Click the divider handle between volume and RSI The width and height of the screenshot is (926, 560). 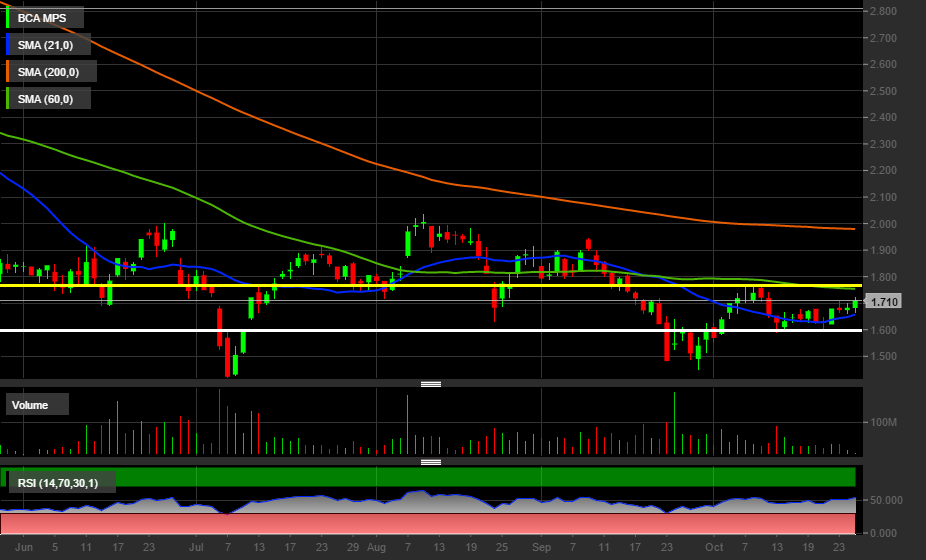point(431,463)
